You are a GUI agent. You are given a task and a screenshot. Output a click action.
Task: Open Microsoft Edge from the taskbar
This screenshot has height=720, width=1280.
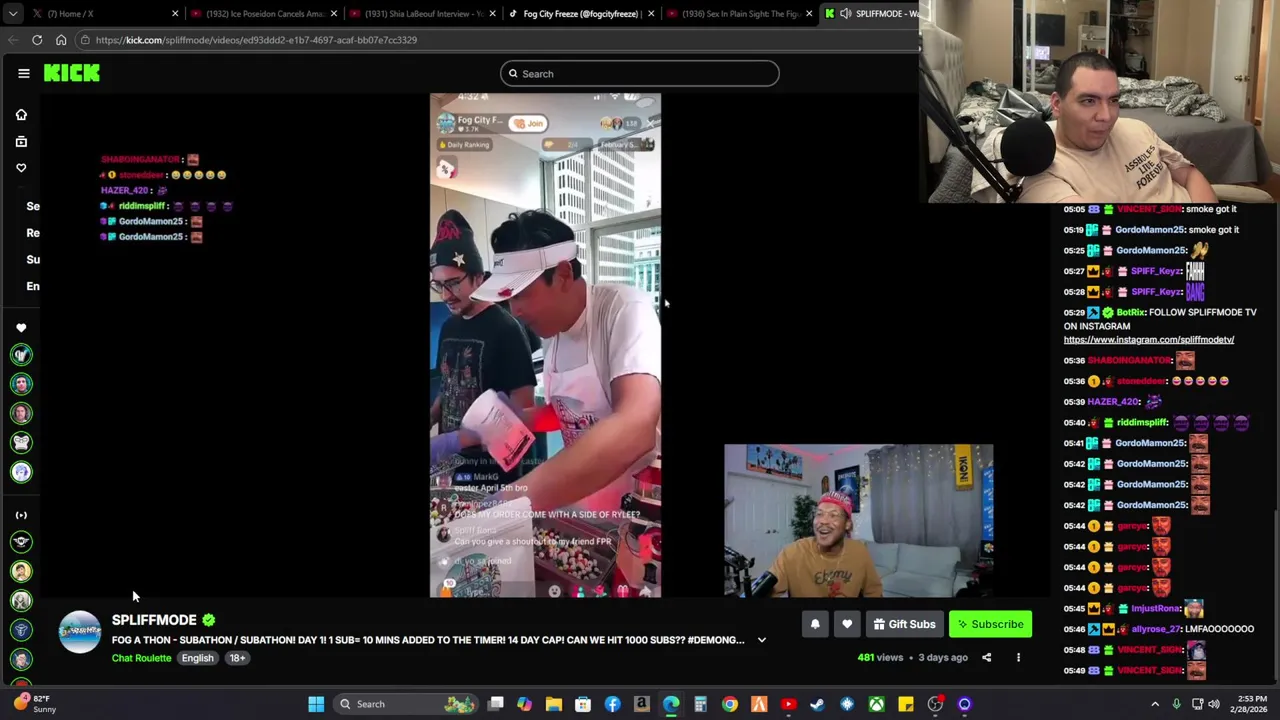pyautogui.click(x=671, y=704)
